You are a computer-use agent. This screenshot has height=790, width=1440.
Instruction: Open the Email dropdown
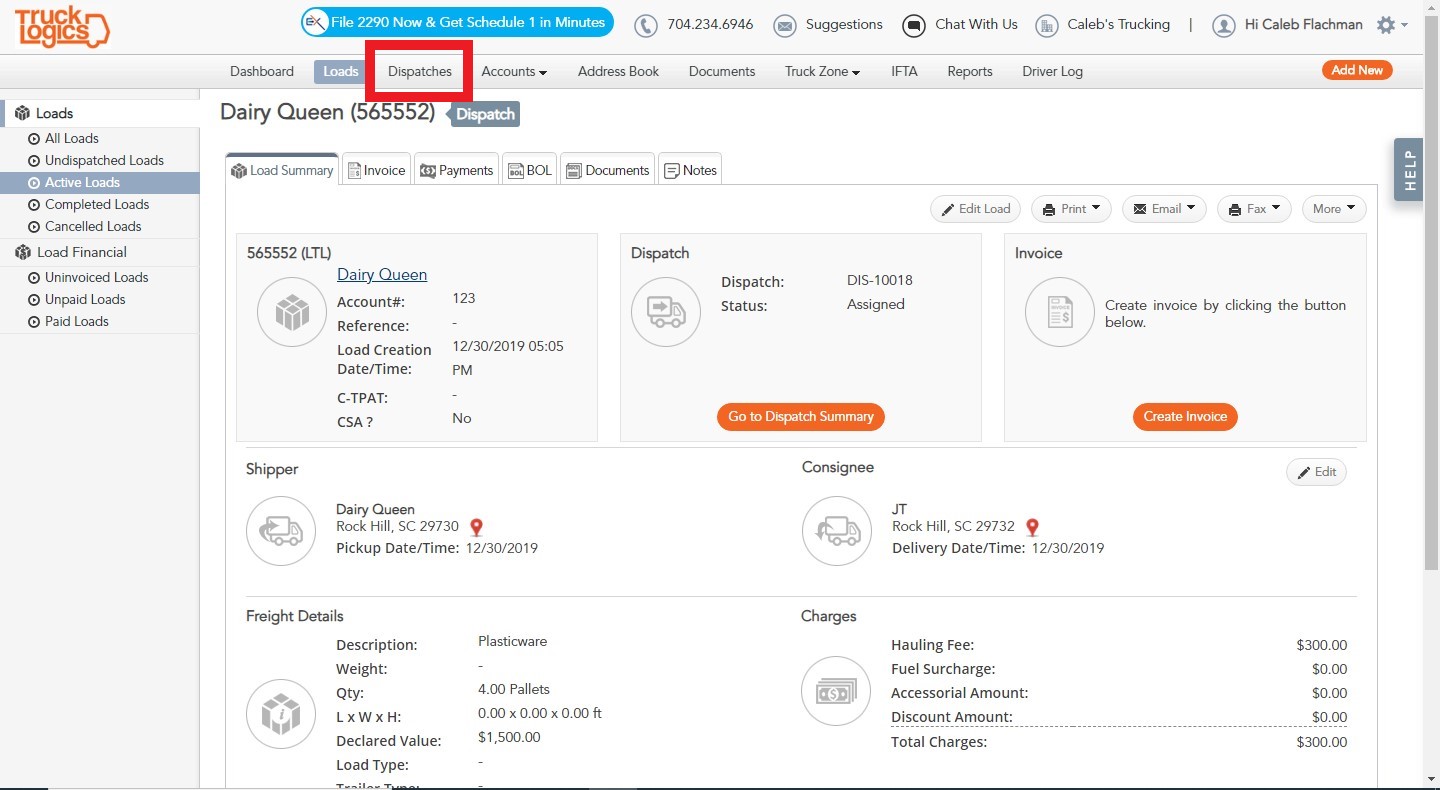point(1165,209)
